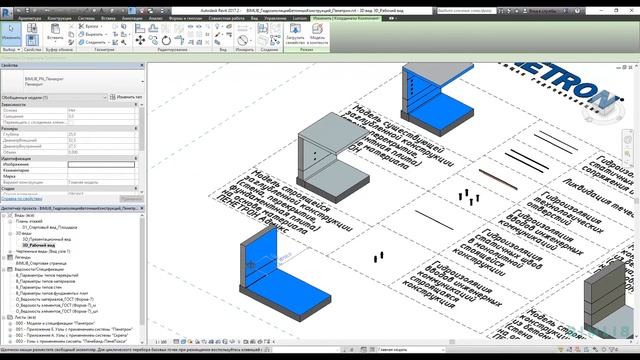
Task: Toggle Перемещать с соседними элементами checkbox
Action: [70, 122]
